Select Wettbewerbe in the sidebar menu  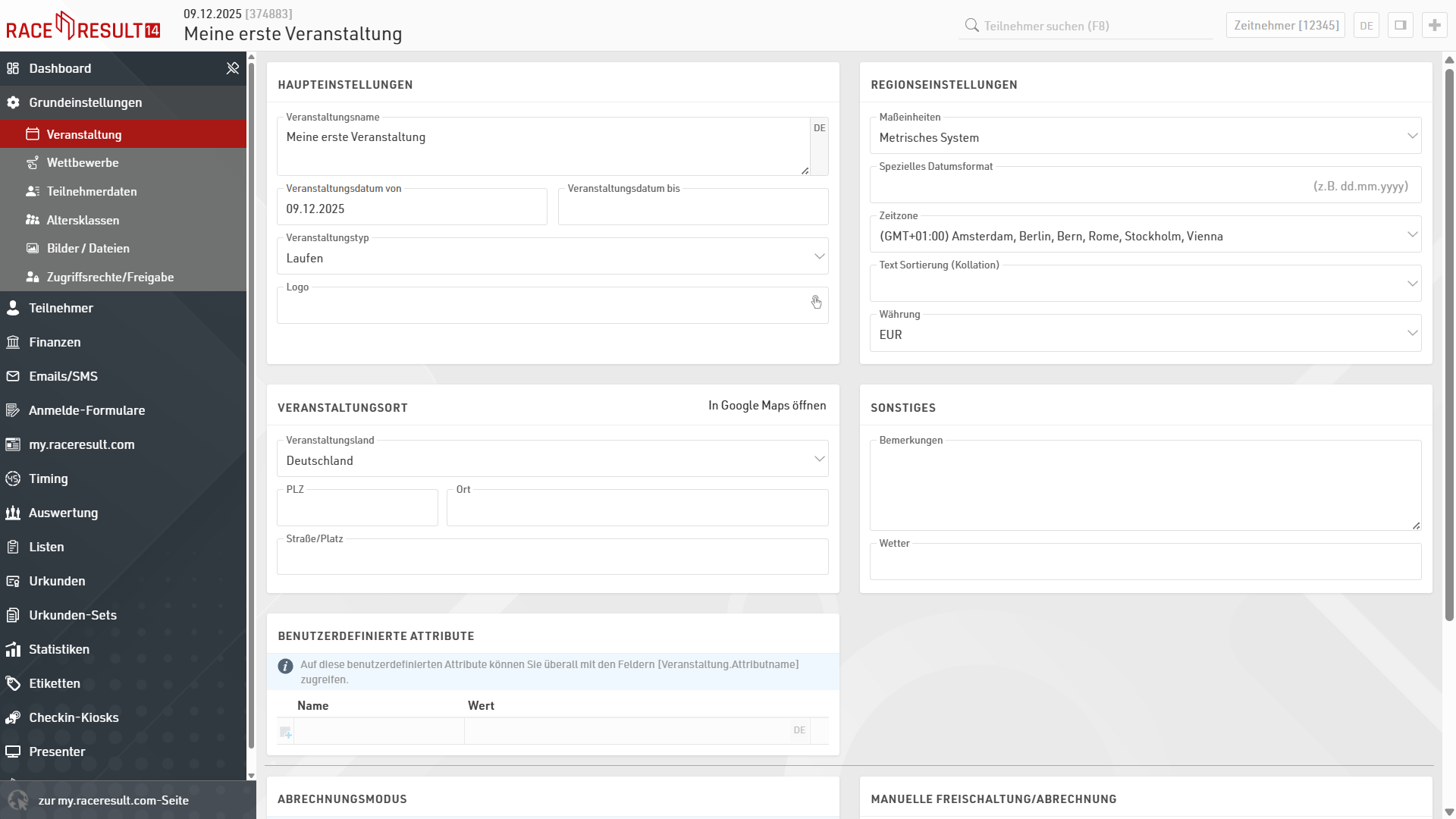click(x=83, y=163)
